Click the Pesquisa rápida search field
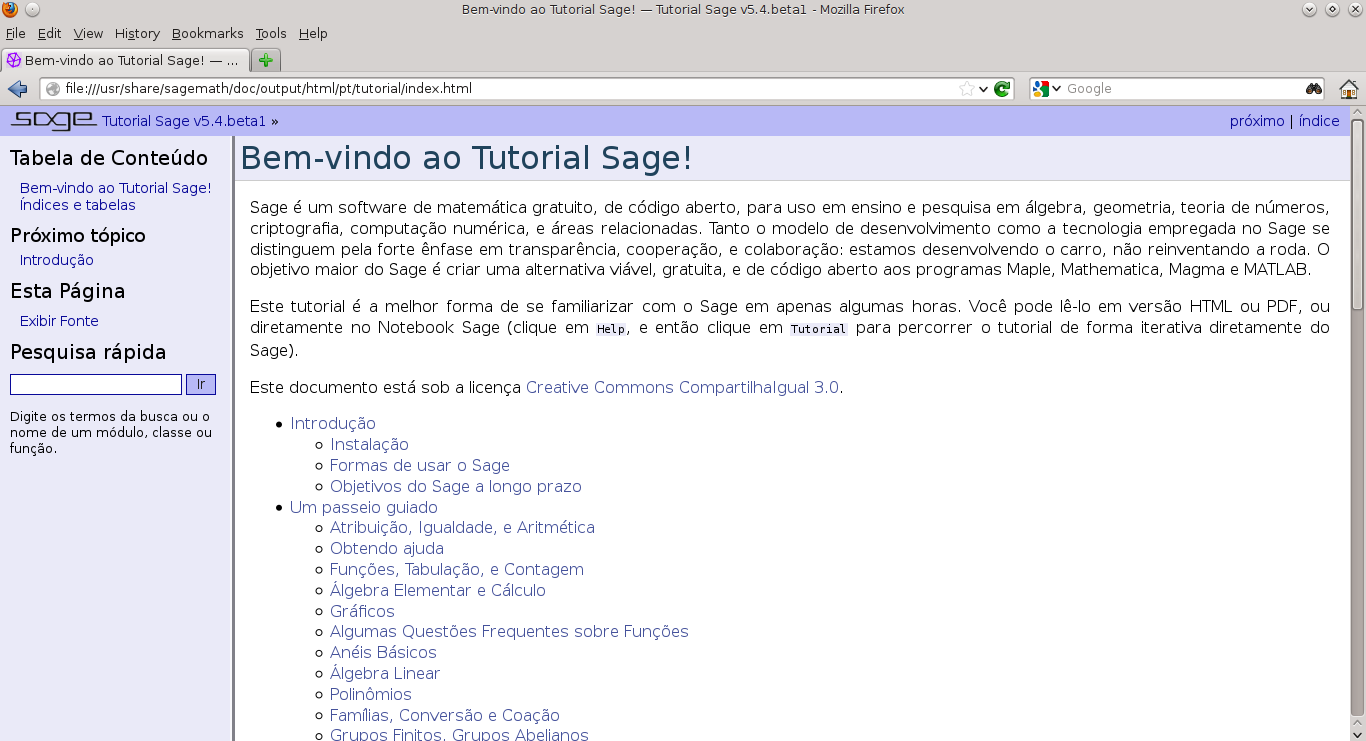 [96, 384]
